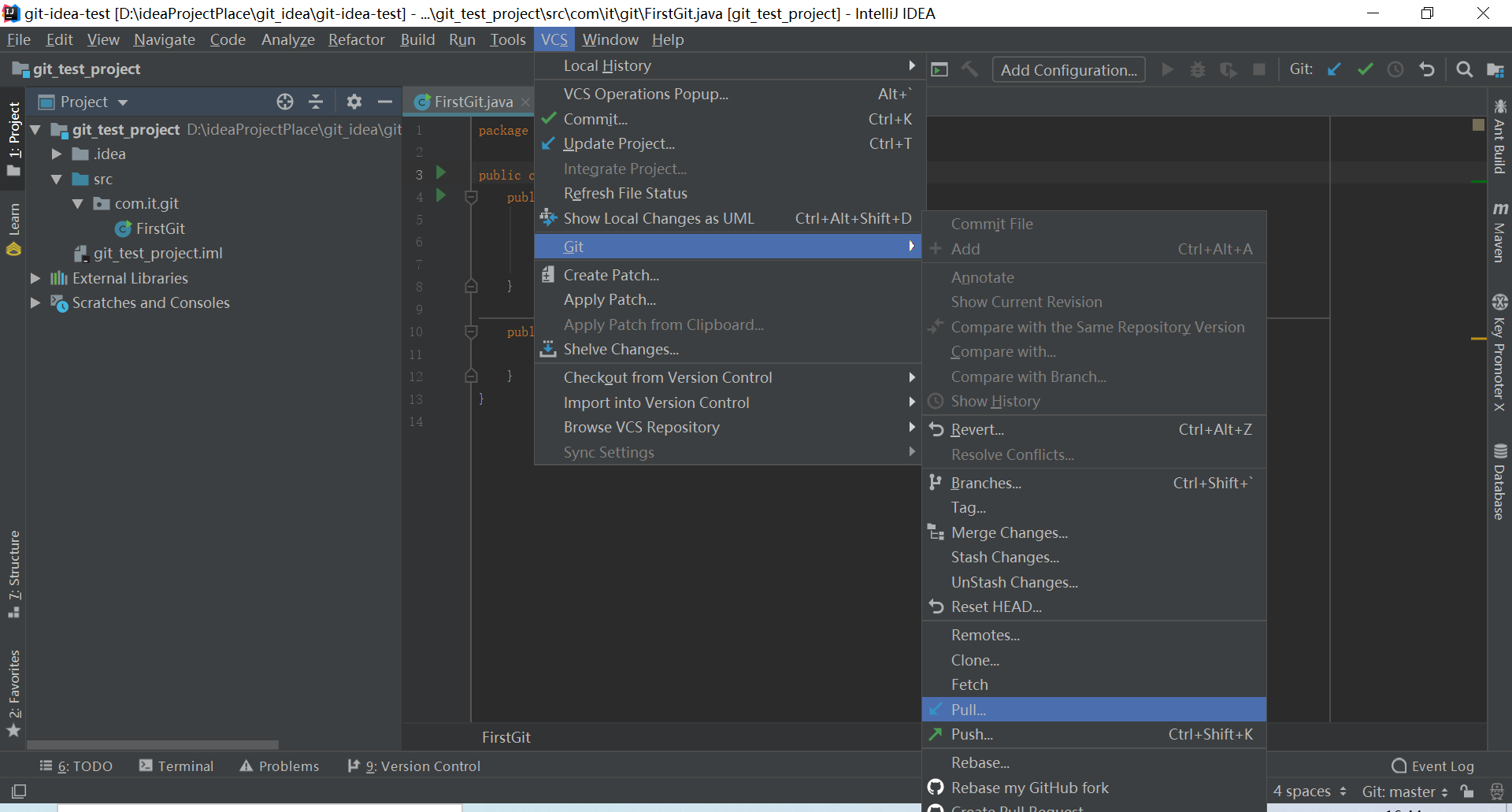Toggle fold end marker on line 12
Image resolution: width=1512 pixels, height=812 pixels.
click(471, 376)
